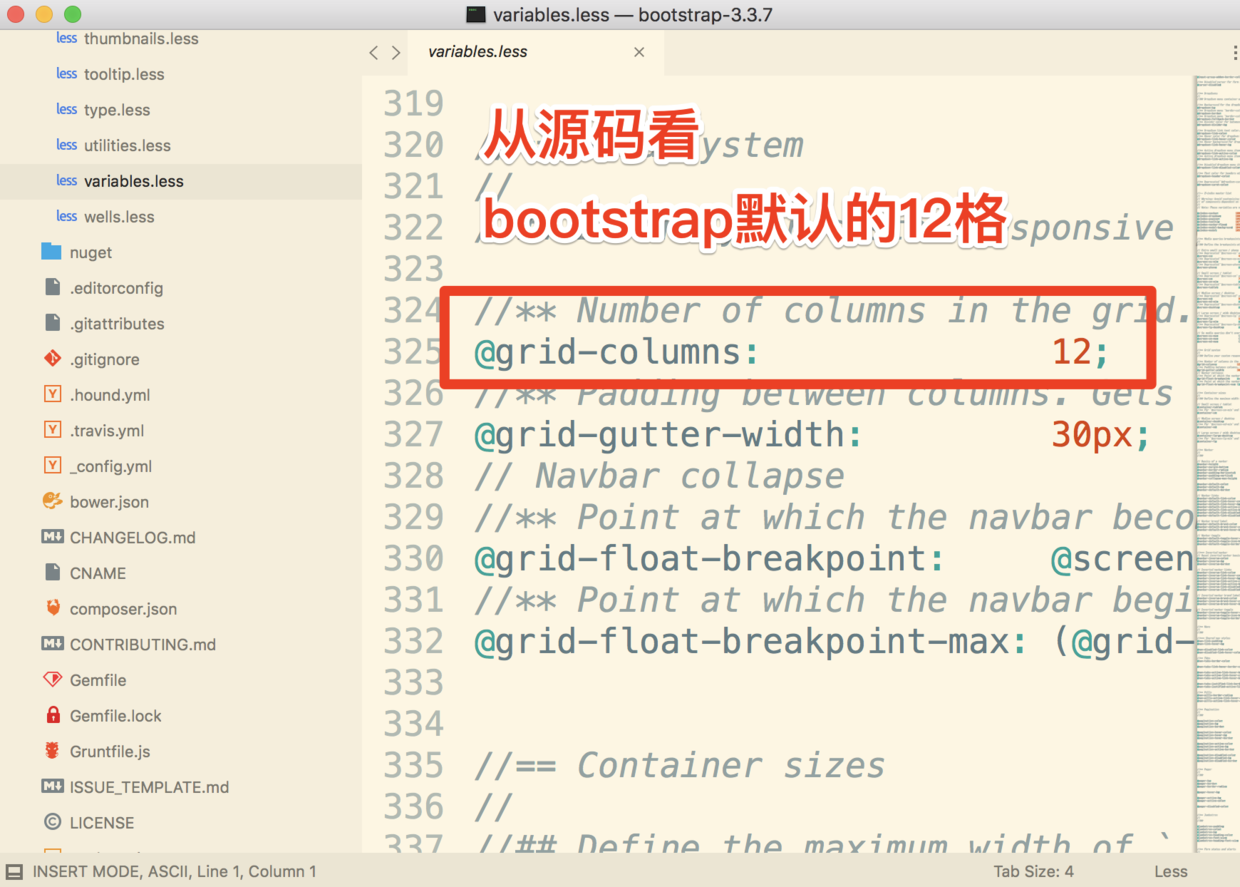The width and height of the screenshot is (1240, 887).
Task: Click the Markdown icon next to CHANGELOG.md
Action: (51, 537)
